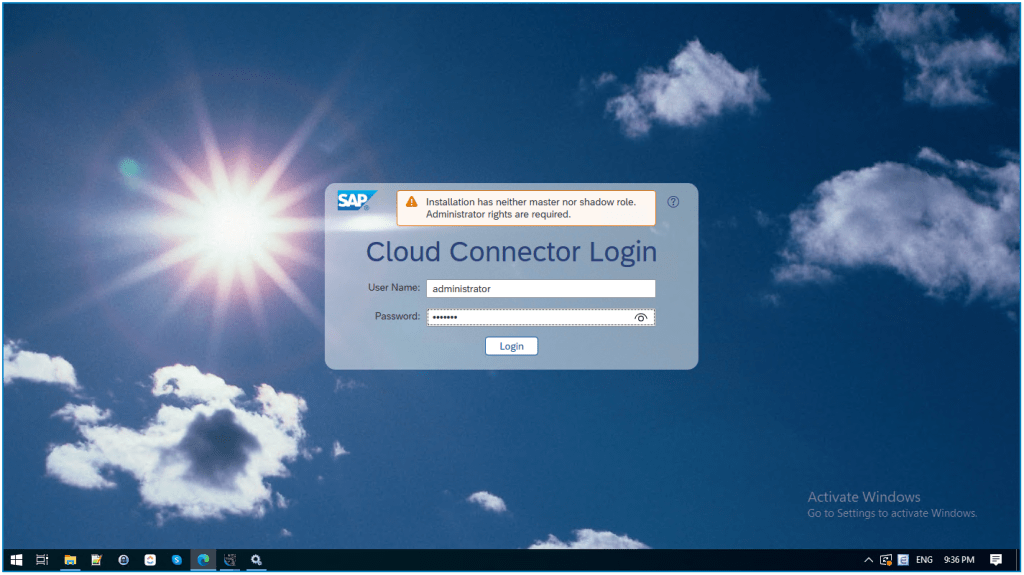Show password using the eye icon
The height and width of the screenshot is (575, 1024).
641,317
